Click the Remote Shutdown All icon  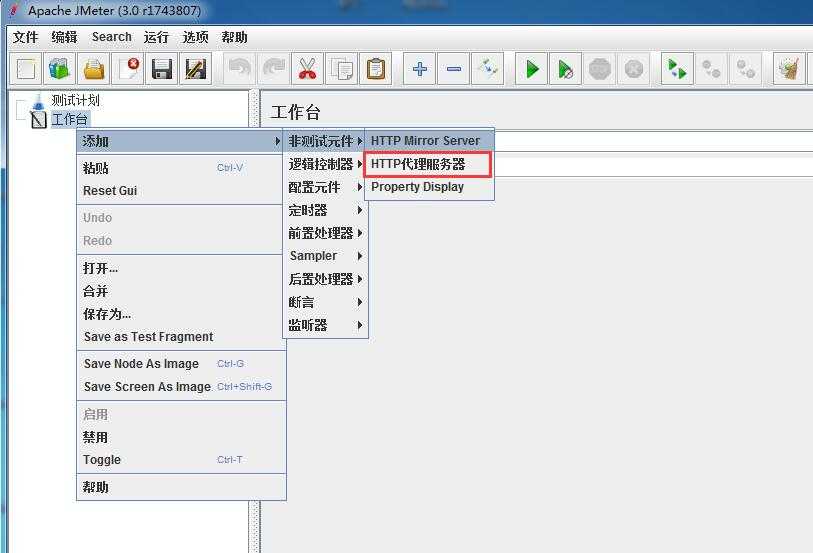click(745, 68)
